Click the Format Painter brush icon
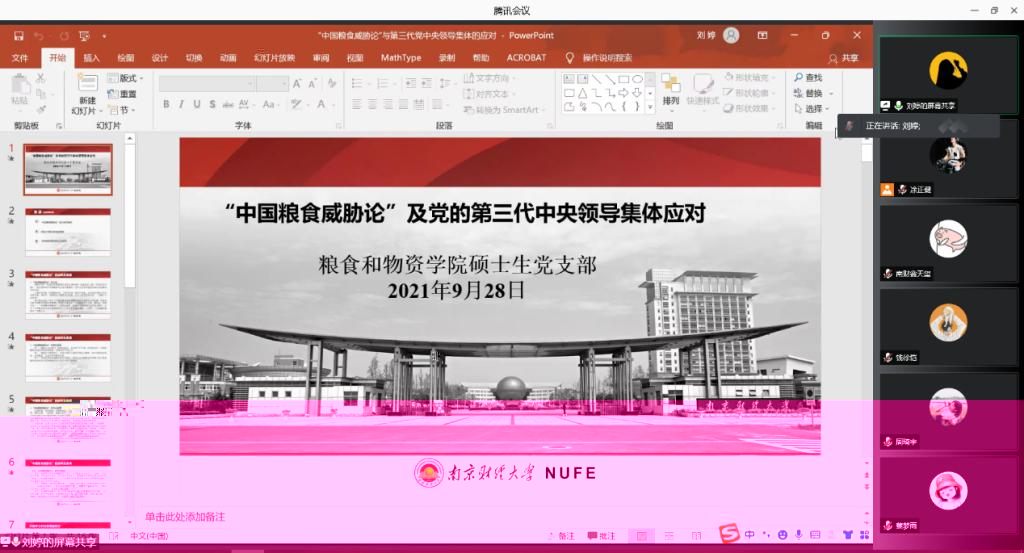 [x=40, y=109]
